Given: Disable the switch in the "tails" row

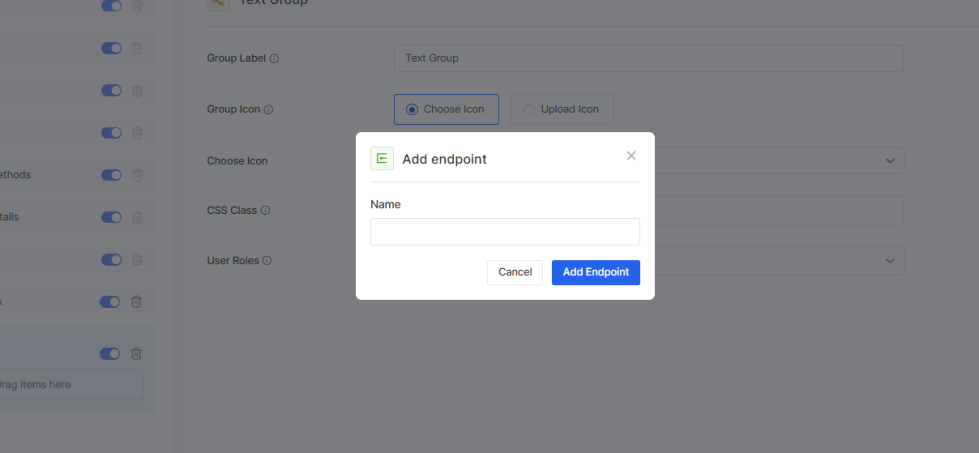Looking at the screenshot, I should pos(111,217).
